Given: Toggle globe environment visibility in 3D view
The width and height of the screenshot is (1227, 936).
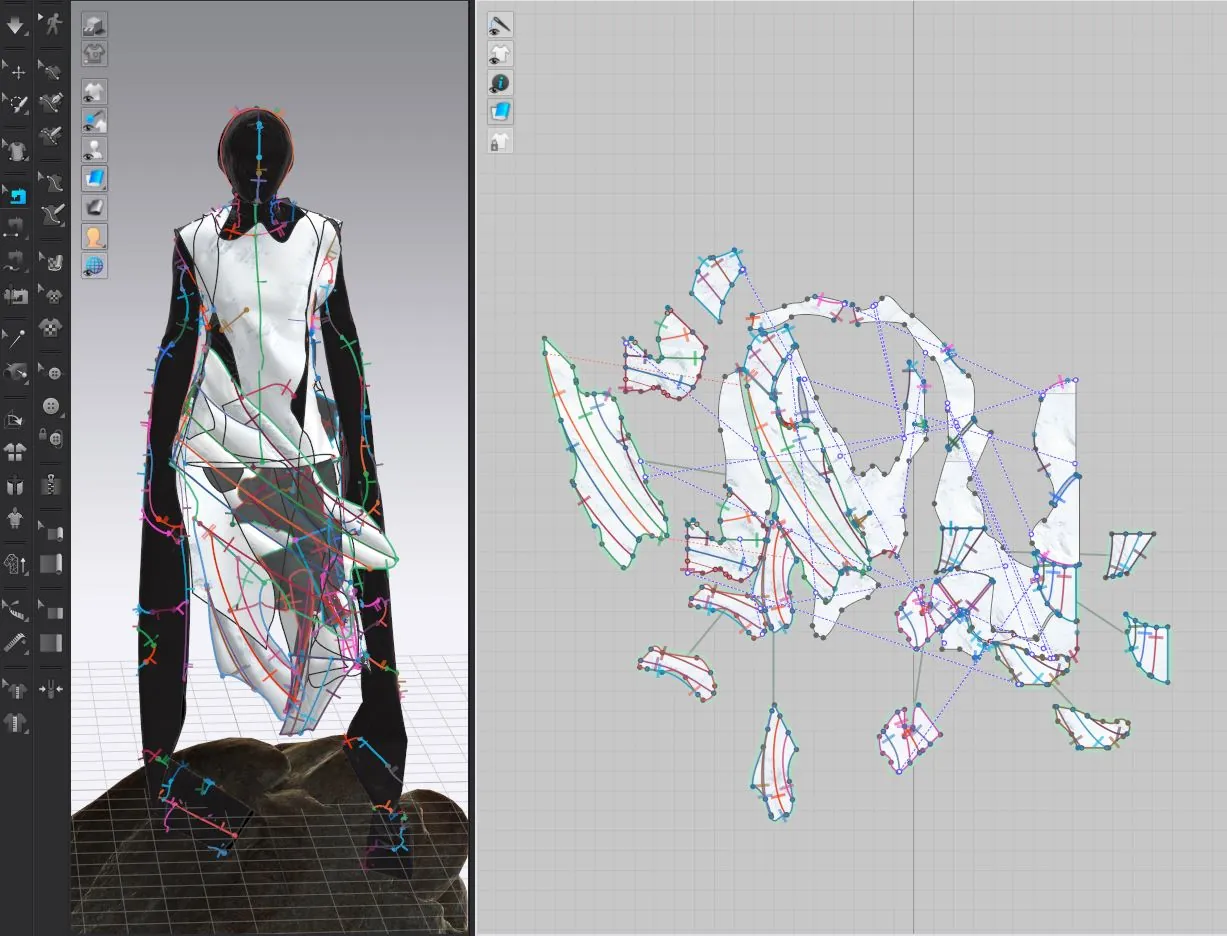Looking at the screenshot, I should coord(94,266).
